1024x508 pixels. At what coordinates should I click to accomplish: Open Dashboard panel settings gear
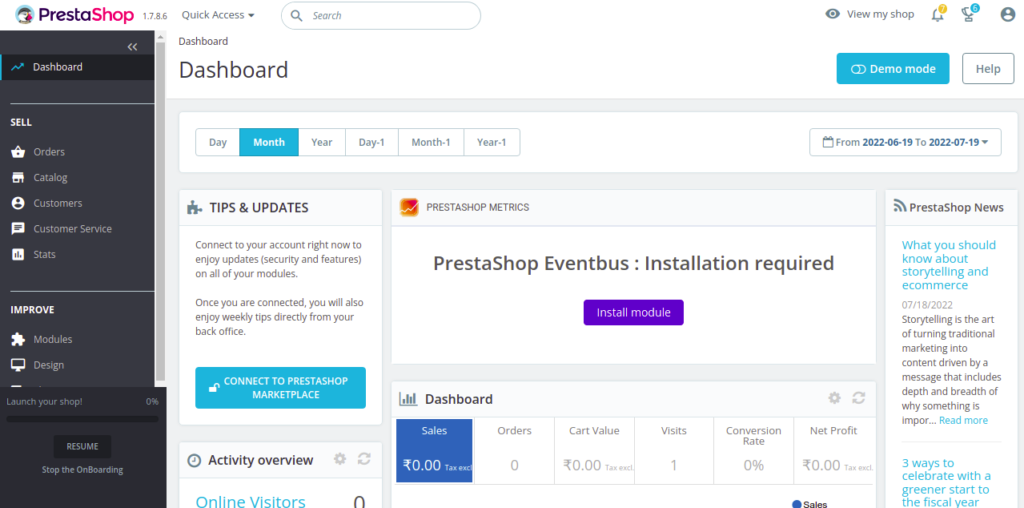point(834,398)
